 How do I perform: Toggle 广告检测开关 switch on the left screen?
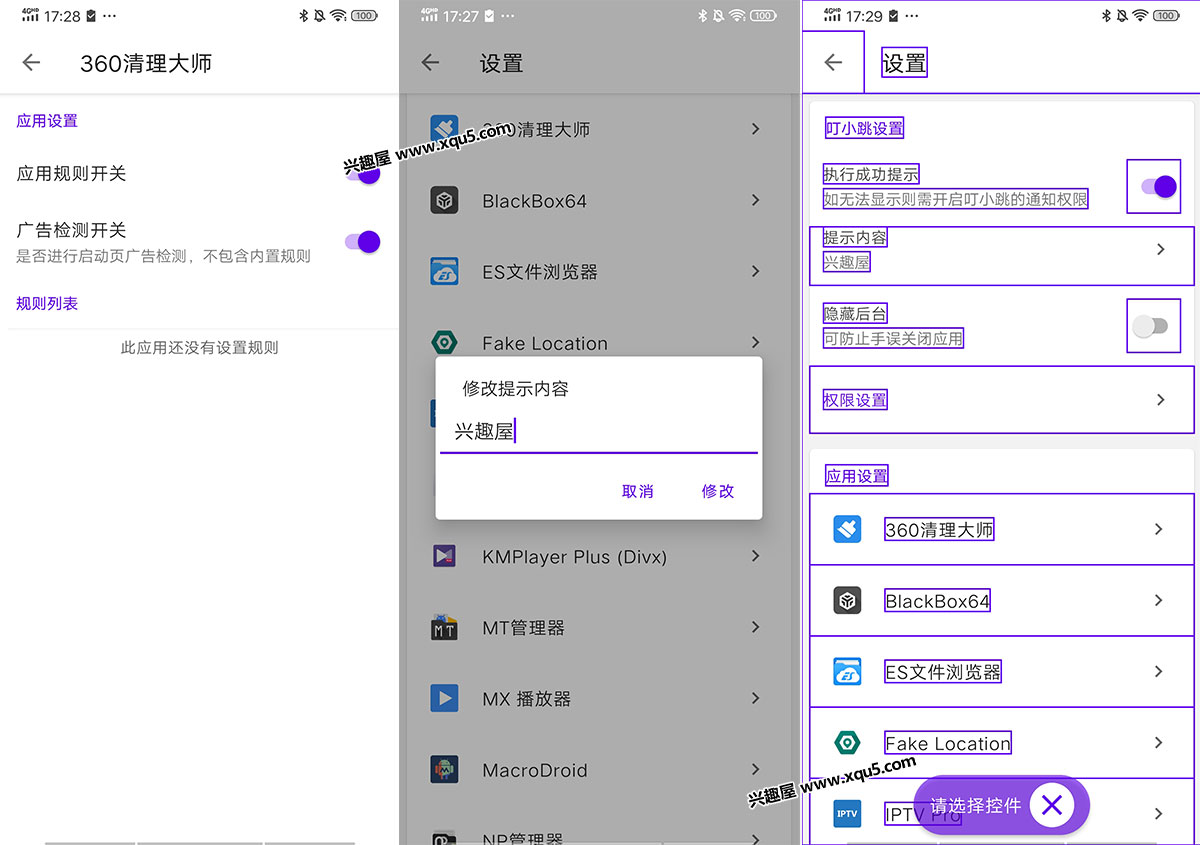click(362, 241)
